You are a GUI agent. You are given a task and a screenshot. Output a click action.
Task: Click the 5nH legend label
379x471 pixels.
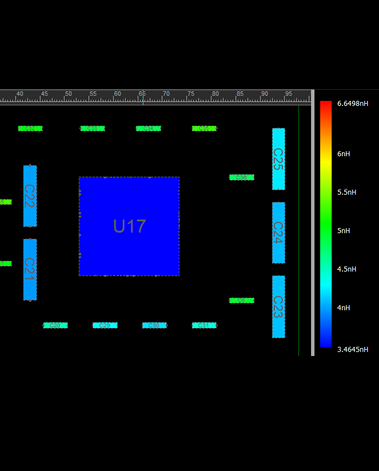pos(344,231)
